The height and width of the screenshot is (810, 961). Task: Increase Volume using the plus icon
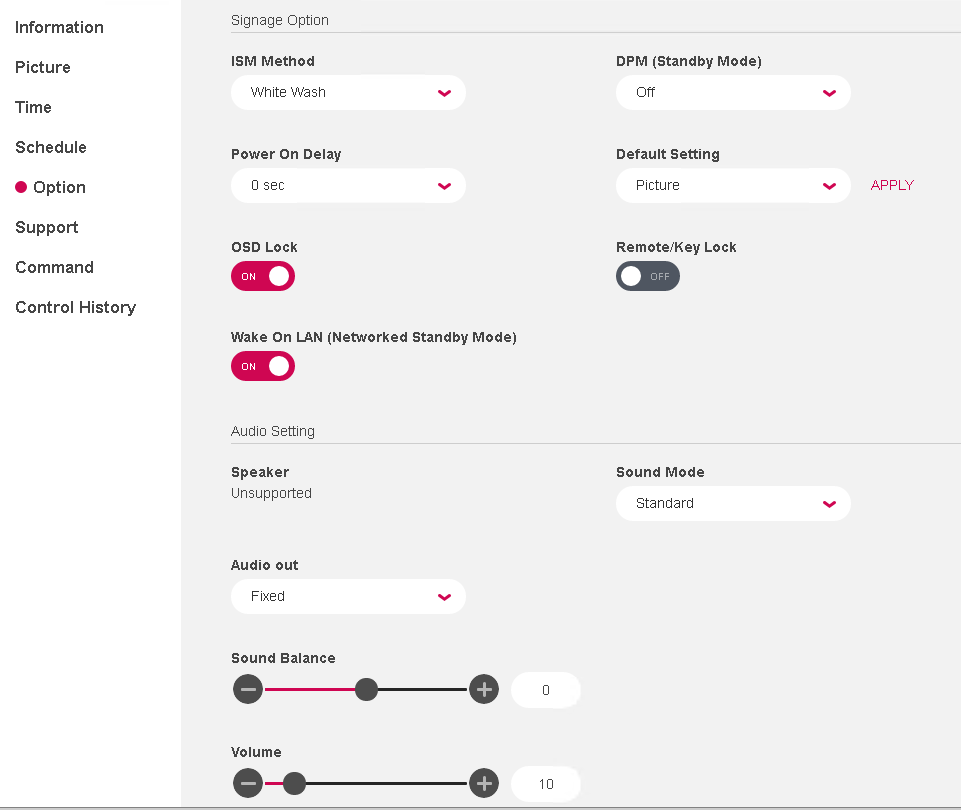coord(483,783)
